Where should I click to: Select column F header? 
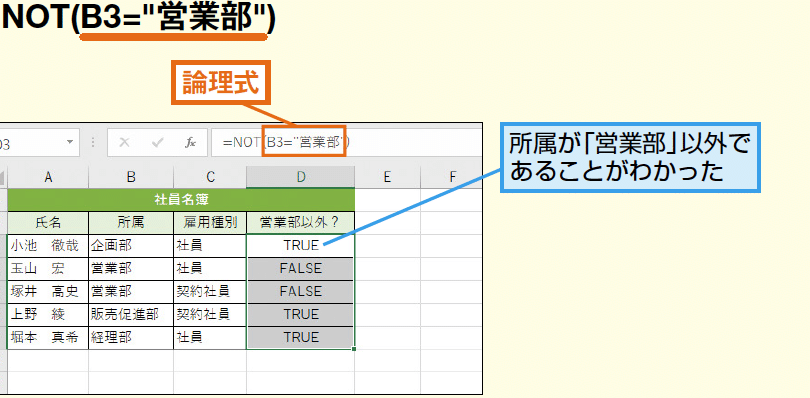[451, 177]
